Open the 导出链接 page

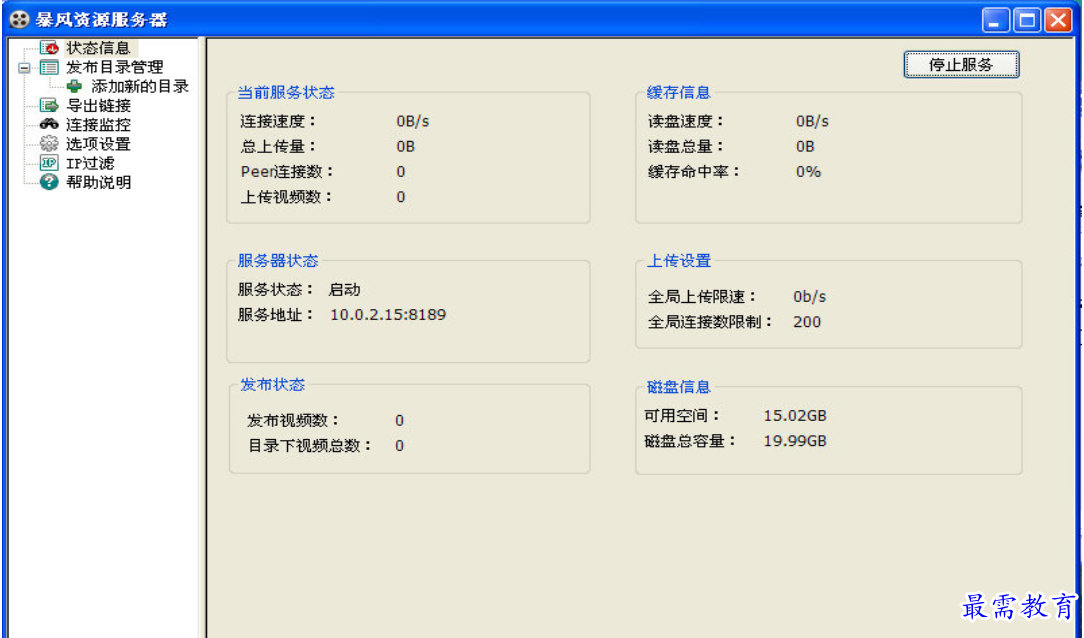tap(98, 106)
